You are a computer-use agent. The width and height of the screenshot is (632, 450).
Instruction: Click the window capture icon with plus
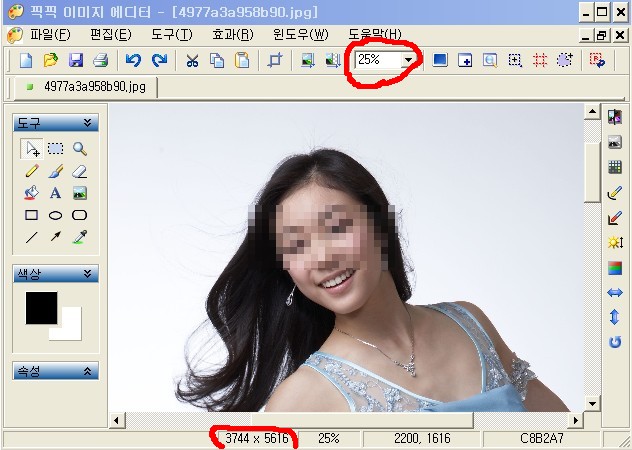(465, 60)
